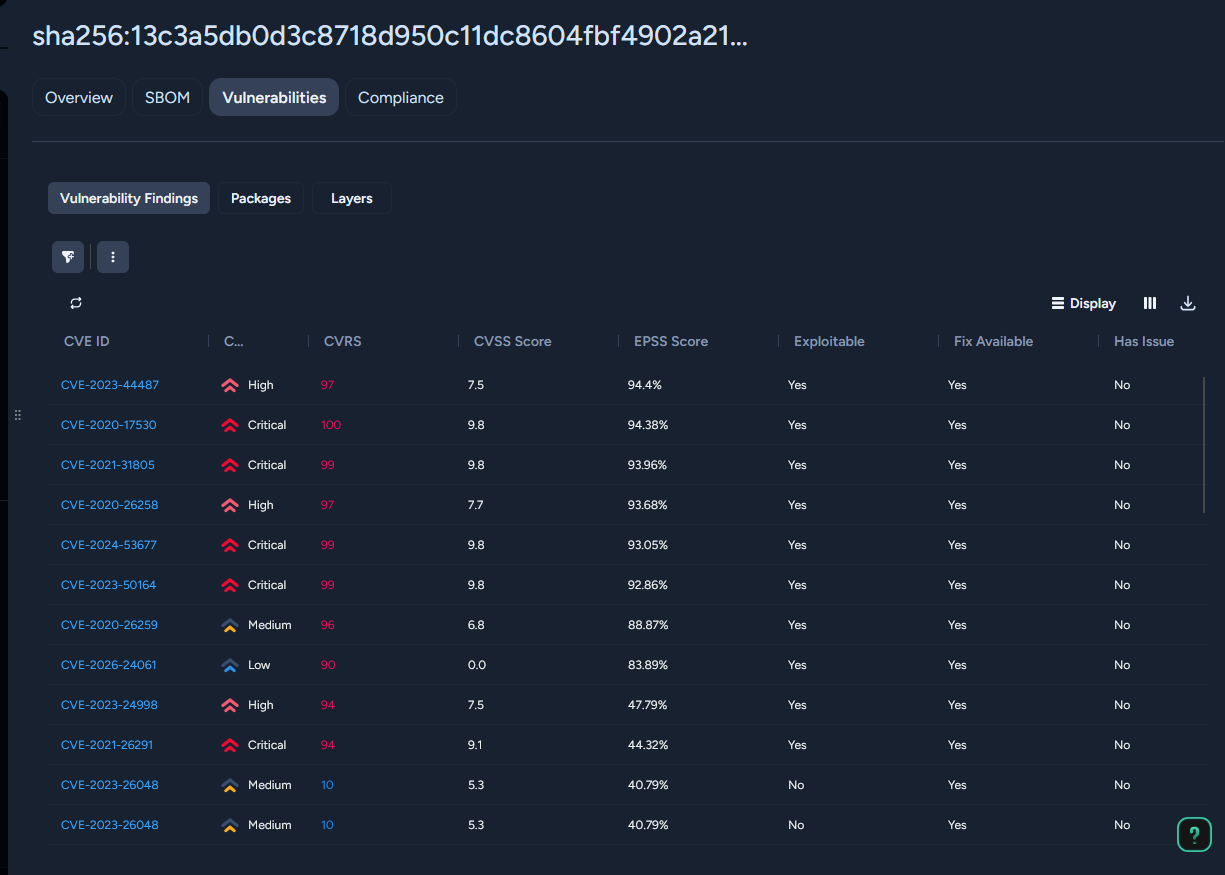Sort by CVE ID column header
1225x875 pixels.
(87, 341)
